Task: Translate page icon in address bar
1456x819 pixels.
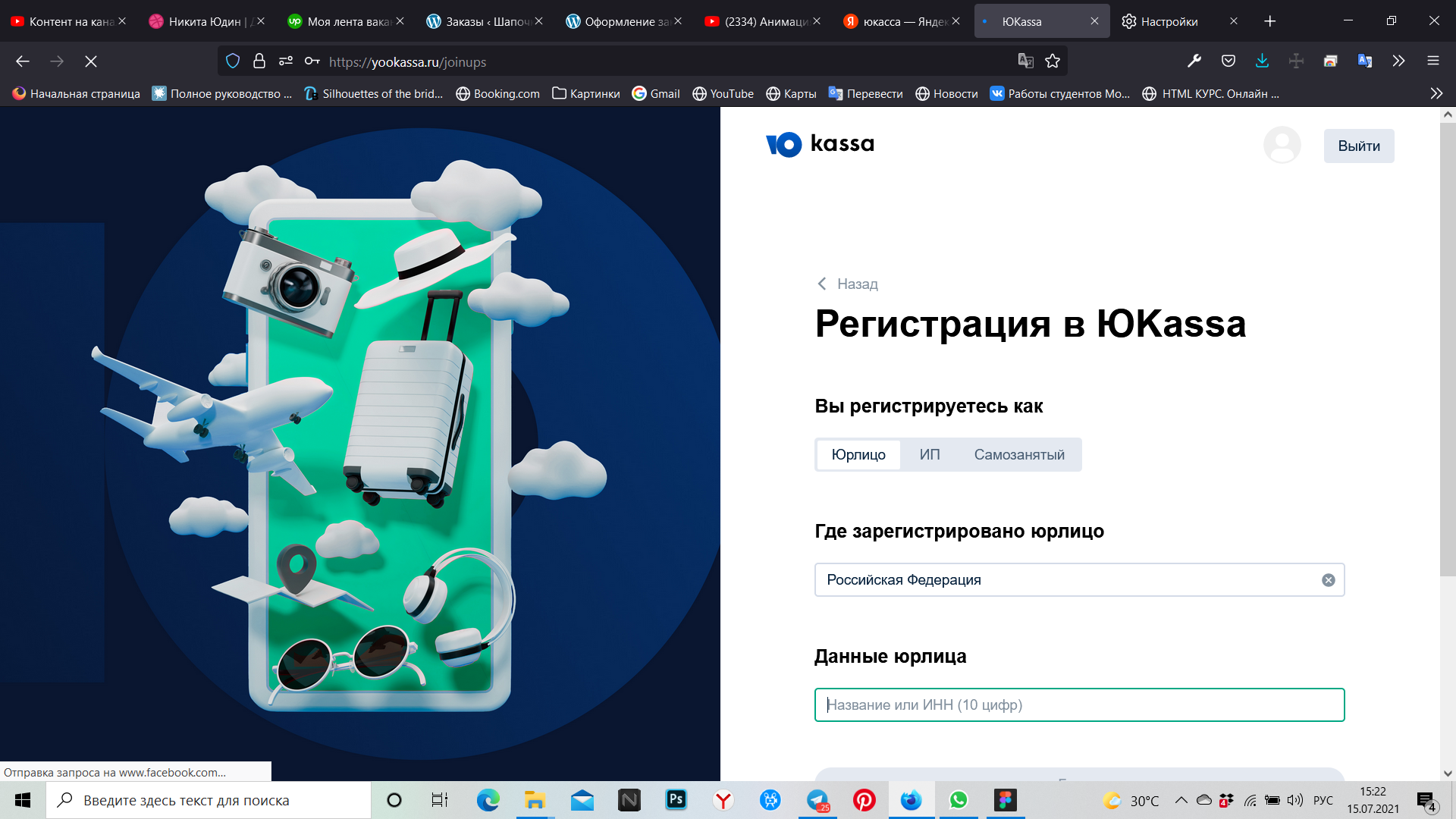Action: (1025, 61)
